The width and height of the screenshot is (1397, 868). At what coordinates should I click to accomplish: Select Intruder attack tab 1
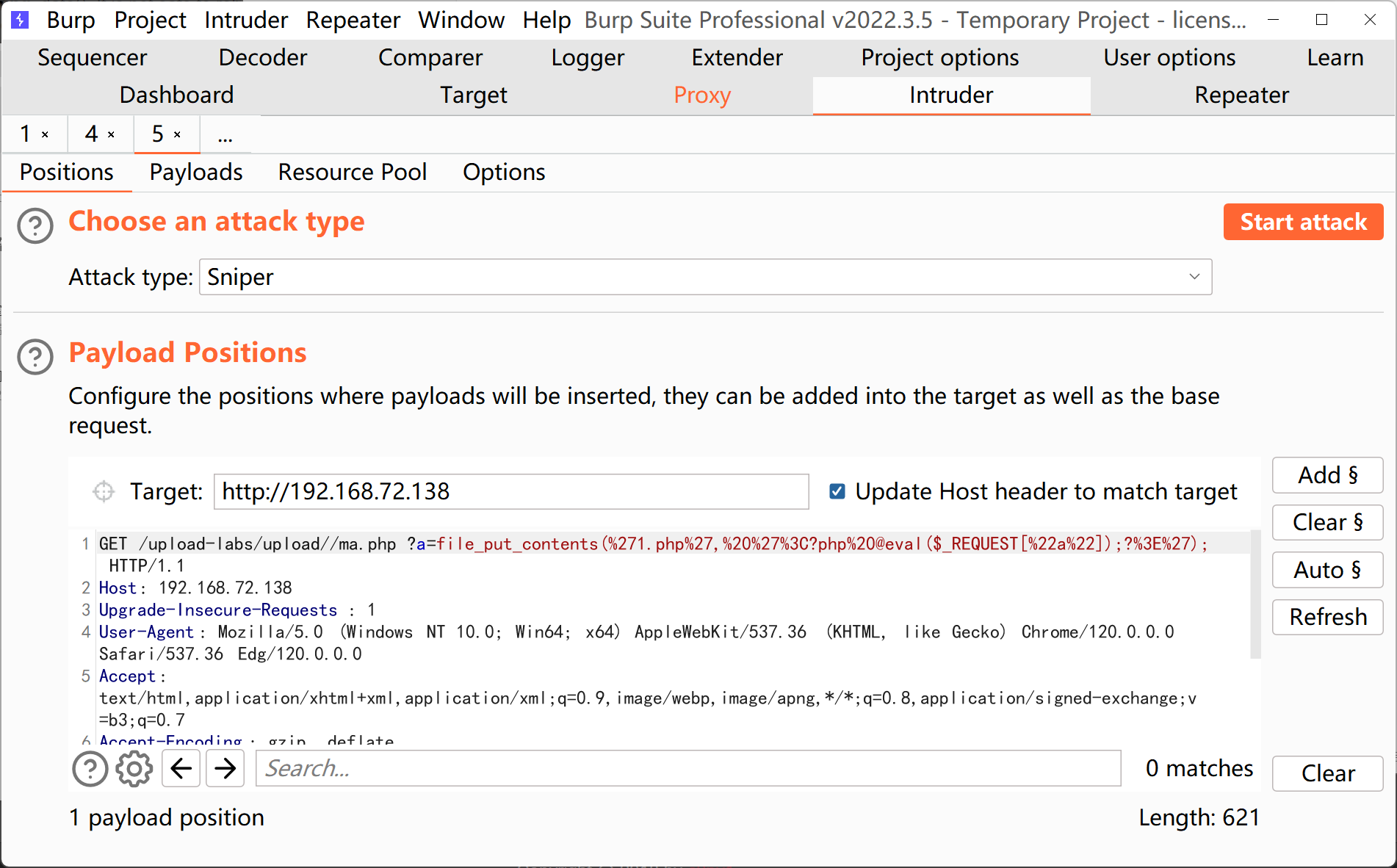(x=26, y=134)
